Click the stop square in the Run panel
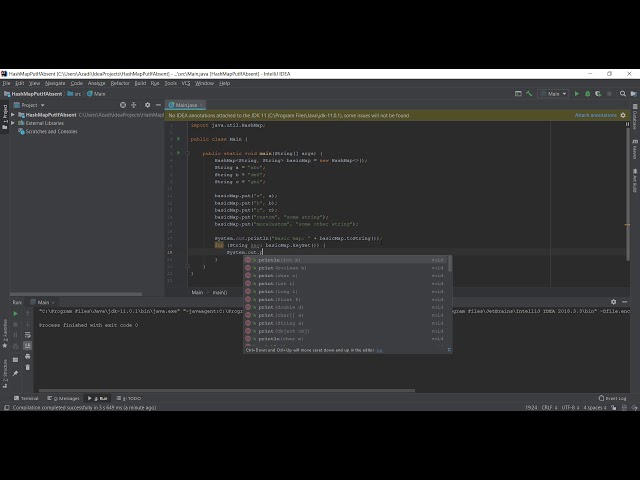Image resolution: width=640 pixels, height=480 pixels. (x=16, y=324)
